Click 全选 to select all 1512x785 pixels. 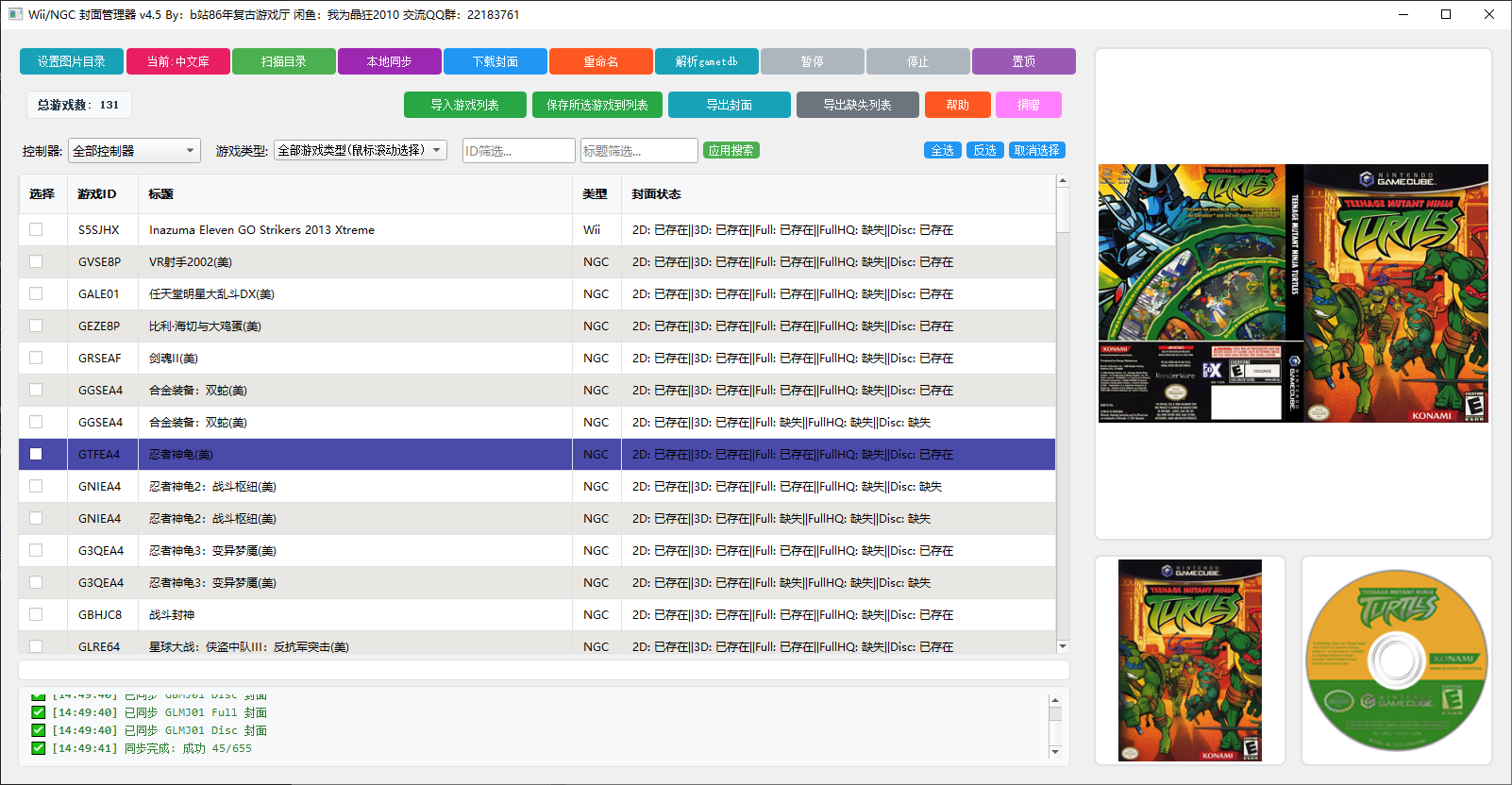coord(943,150)
